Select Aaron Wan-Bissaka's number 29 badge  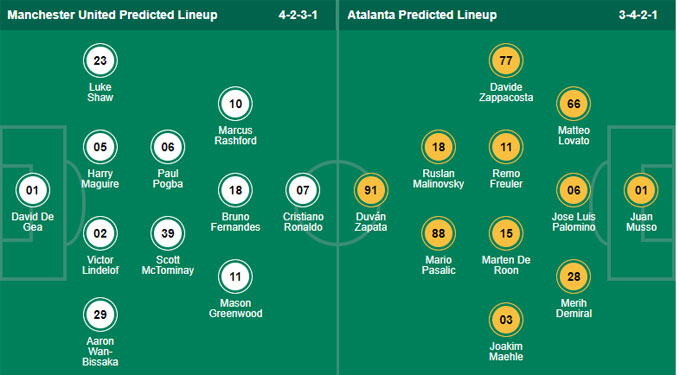click(100, 314)
